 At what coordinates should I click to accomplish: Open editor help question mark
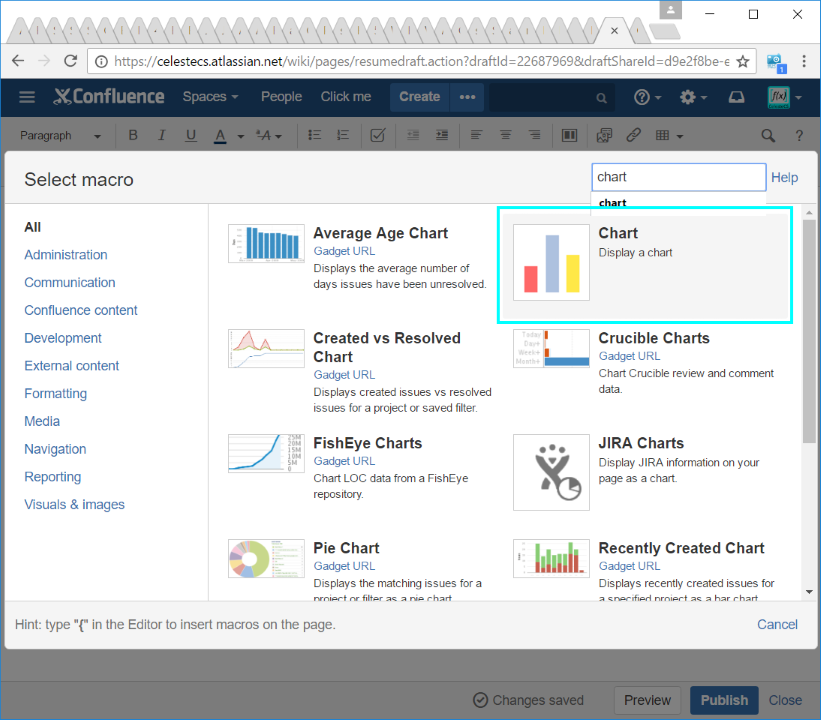(x=799, y=136)
